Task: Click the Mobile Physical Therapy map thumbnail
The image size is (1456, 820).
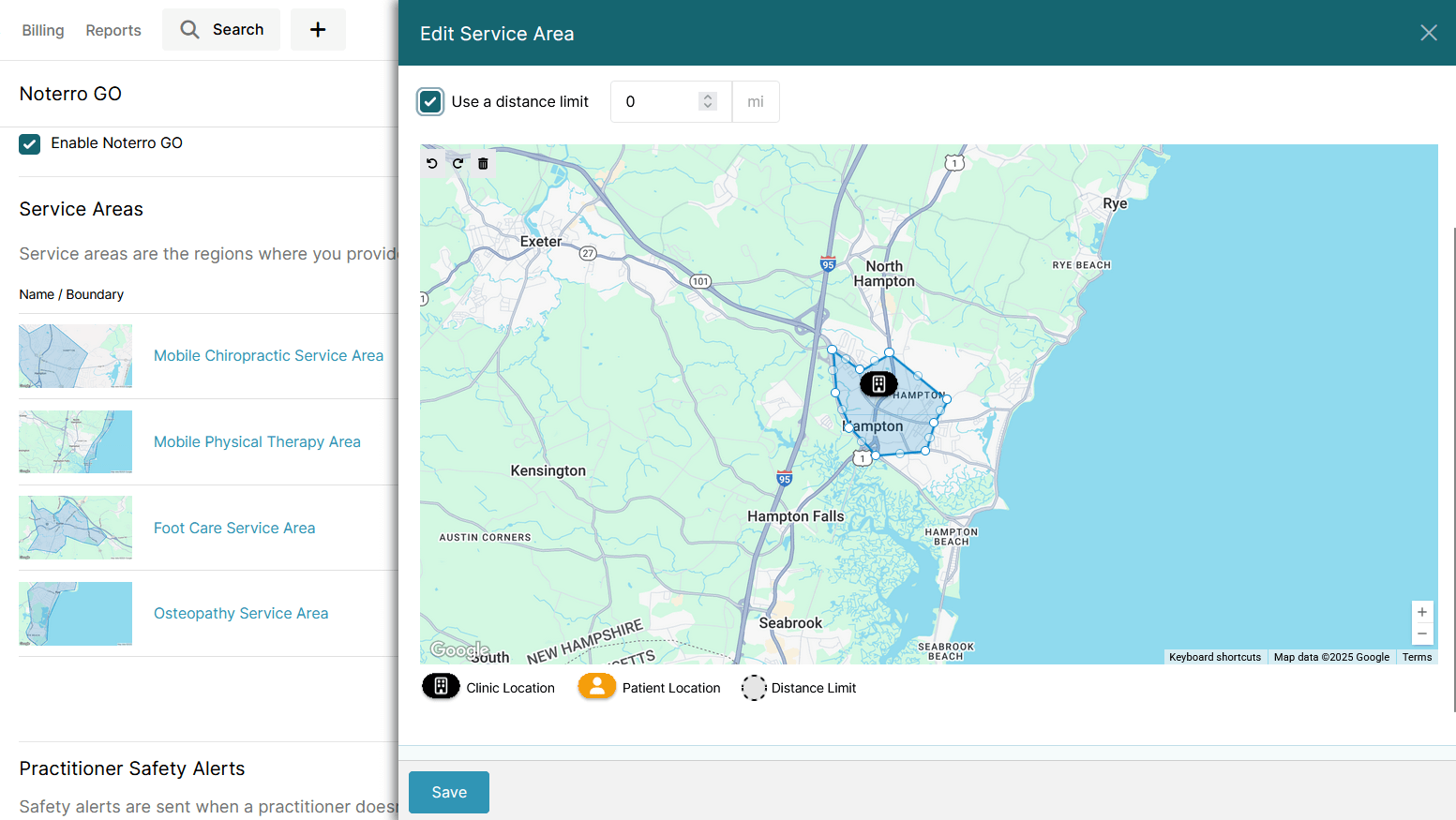Action: [x=75, y=442]
